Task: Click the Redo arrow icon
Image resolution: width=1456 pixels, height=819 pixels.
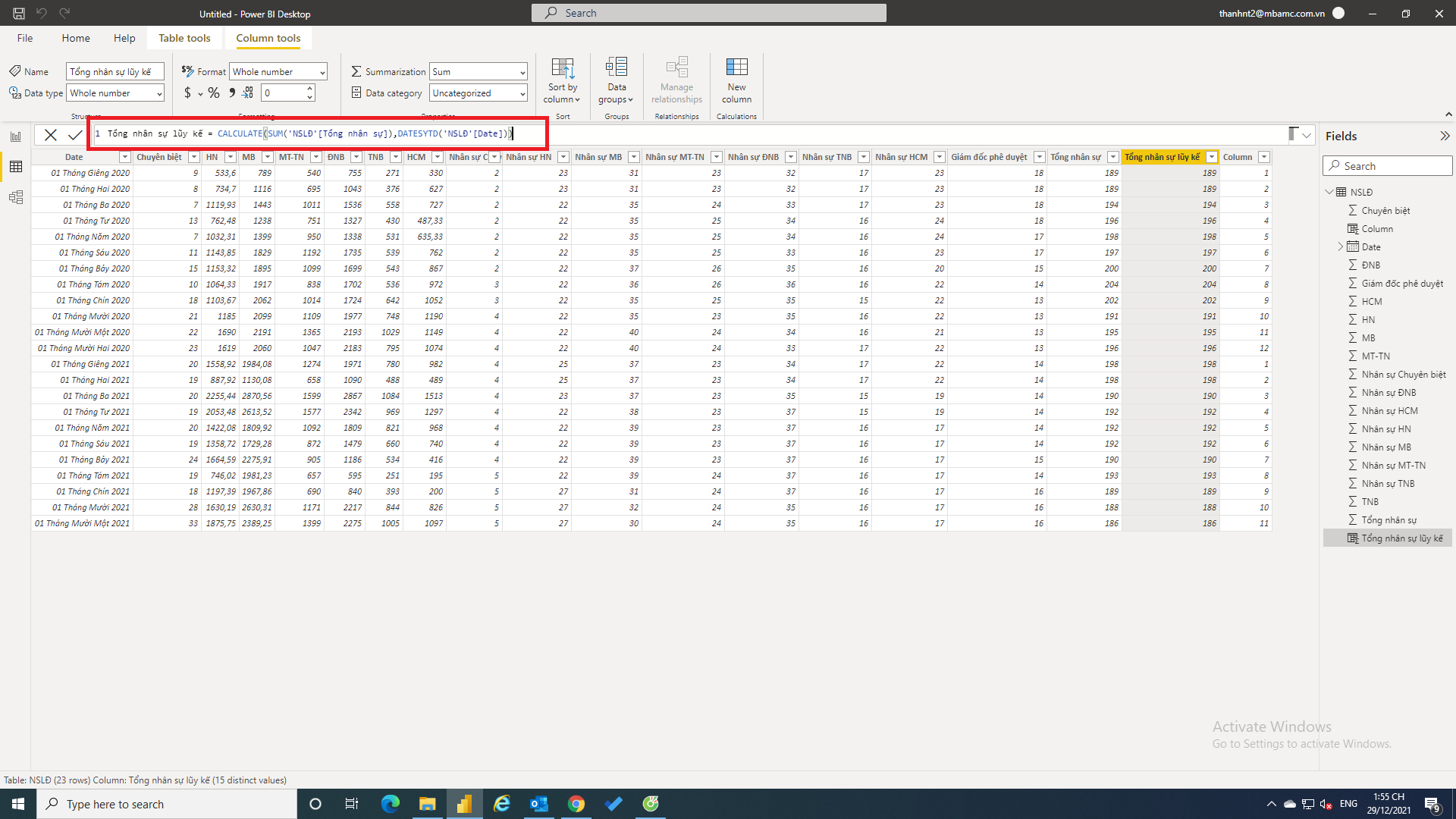Action: point(64,13)
